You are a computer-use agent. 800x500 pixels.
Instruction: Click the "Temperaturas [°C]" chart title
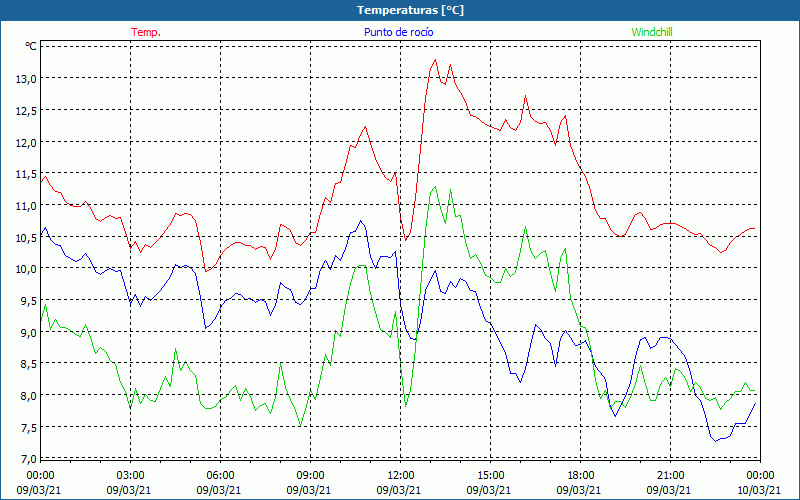410,10
